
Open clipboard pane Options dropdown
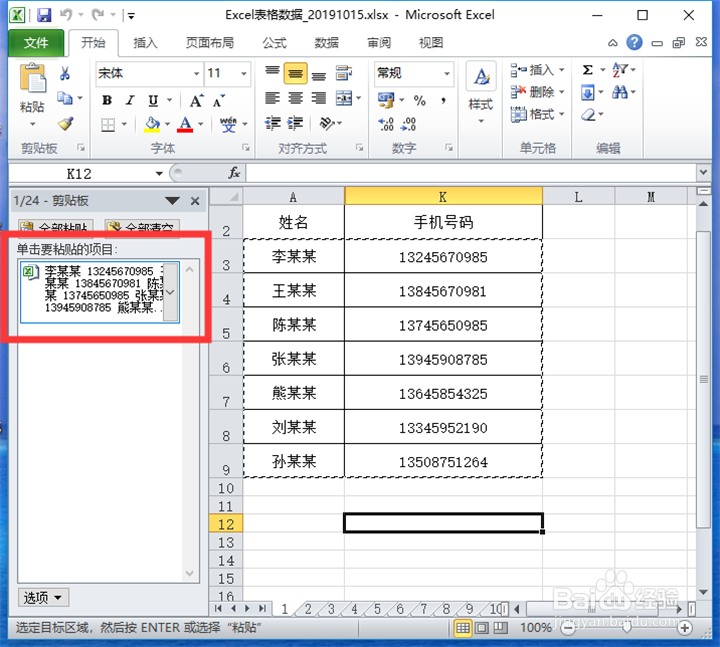coord(44,597)
